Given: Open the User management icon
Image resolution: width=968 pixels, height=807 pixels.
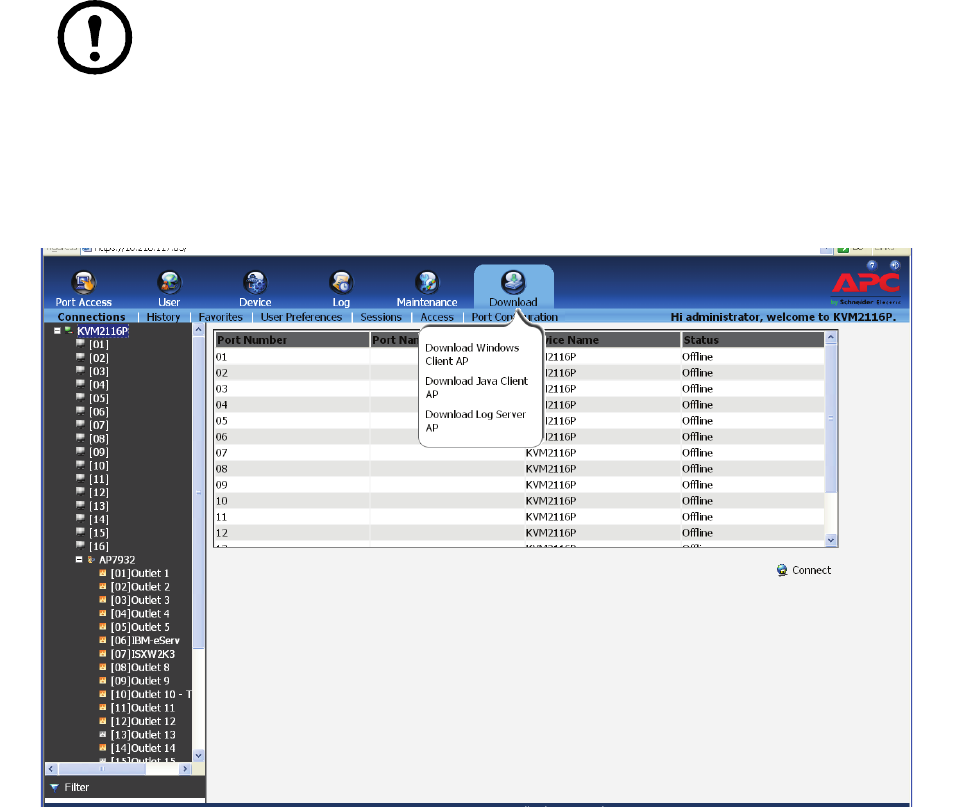Looking at the screenshot, I should (x=169, y=283).
